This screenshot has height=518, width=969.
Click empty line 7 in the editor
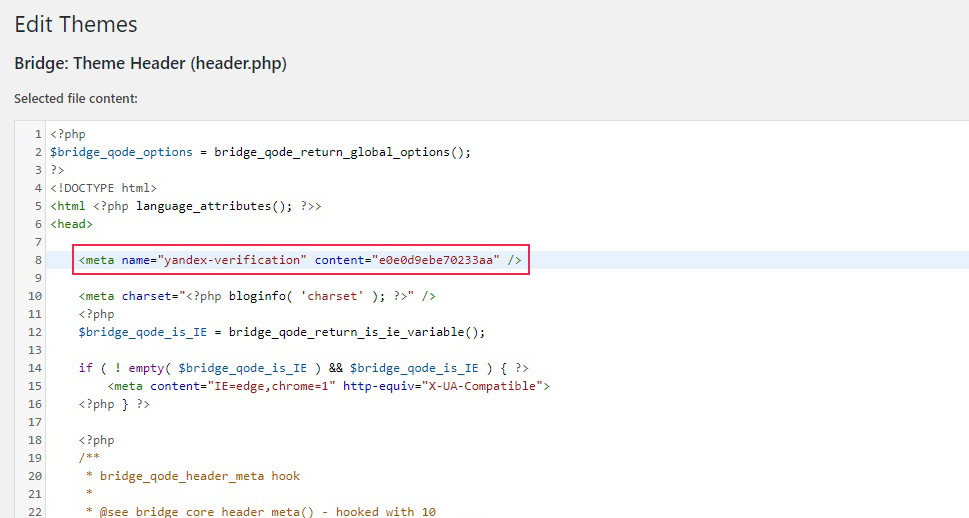[509, 242]
